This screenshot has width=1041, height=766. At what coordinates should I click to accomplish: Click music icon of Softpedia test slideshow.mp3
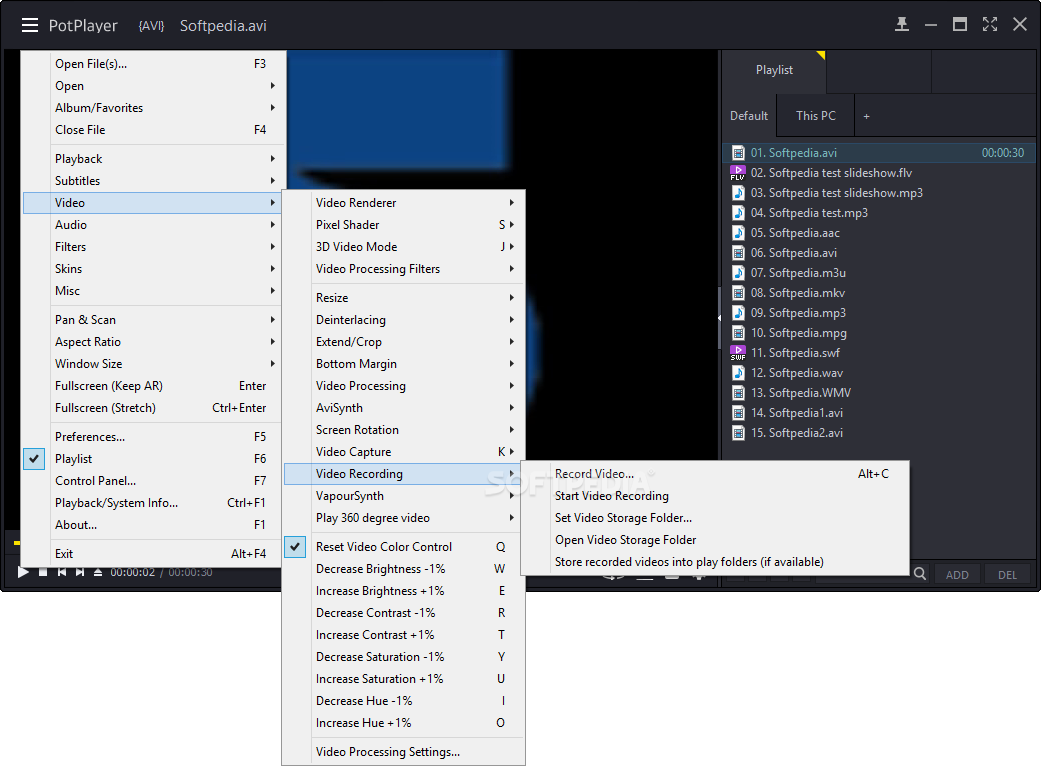738,192
